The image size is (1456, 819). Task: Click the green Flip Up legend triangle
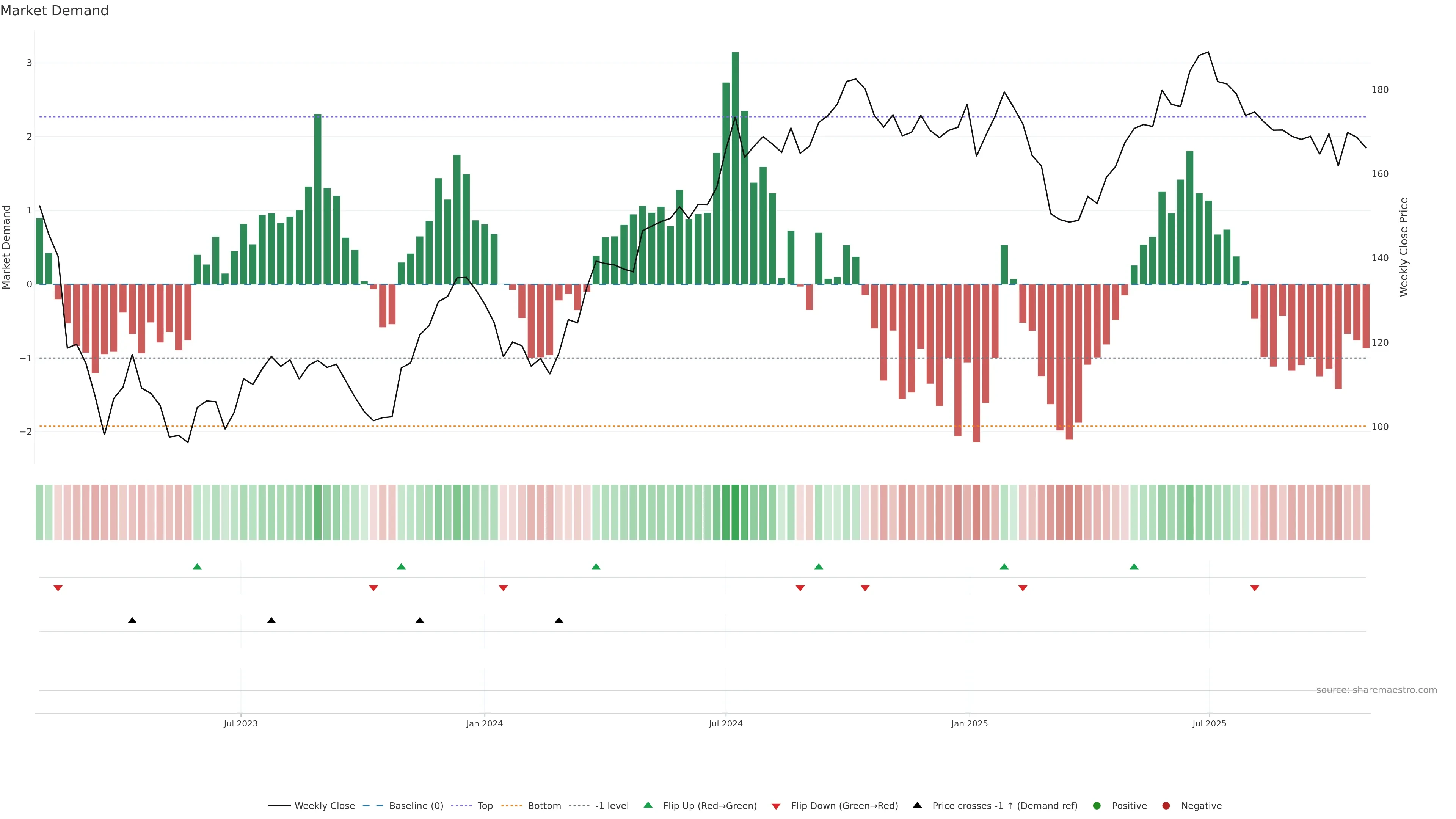pos(648,805)
